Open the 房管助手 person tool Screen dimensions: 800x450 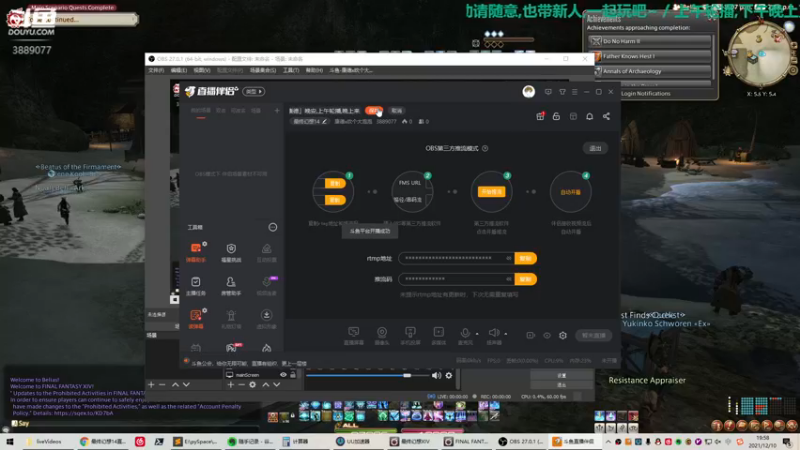231,286
